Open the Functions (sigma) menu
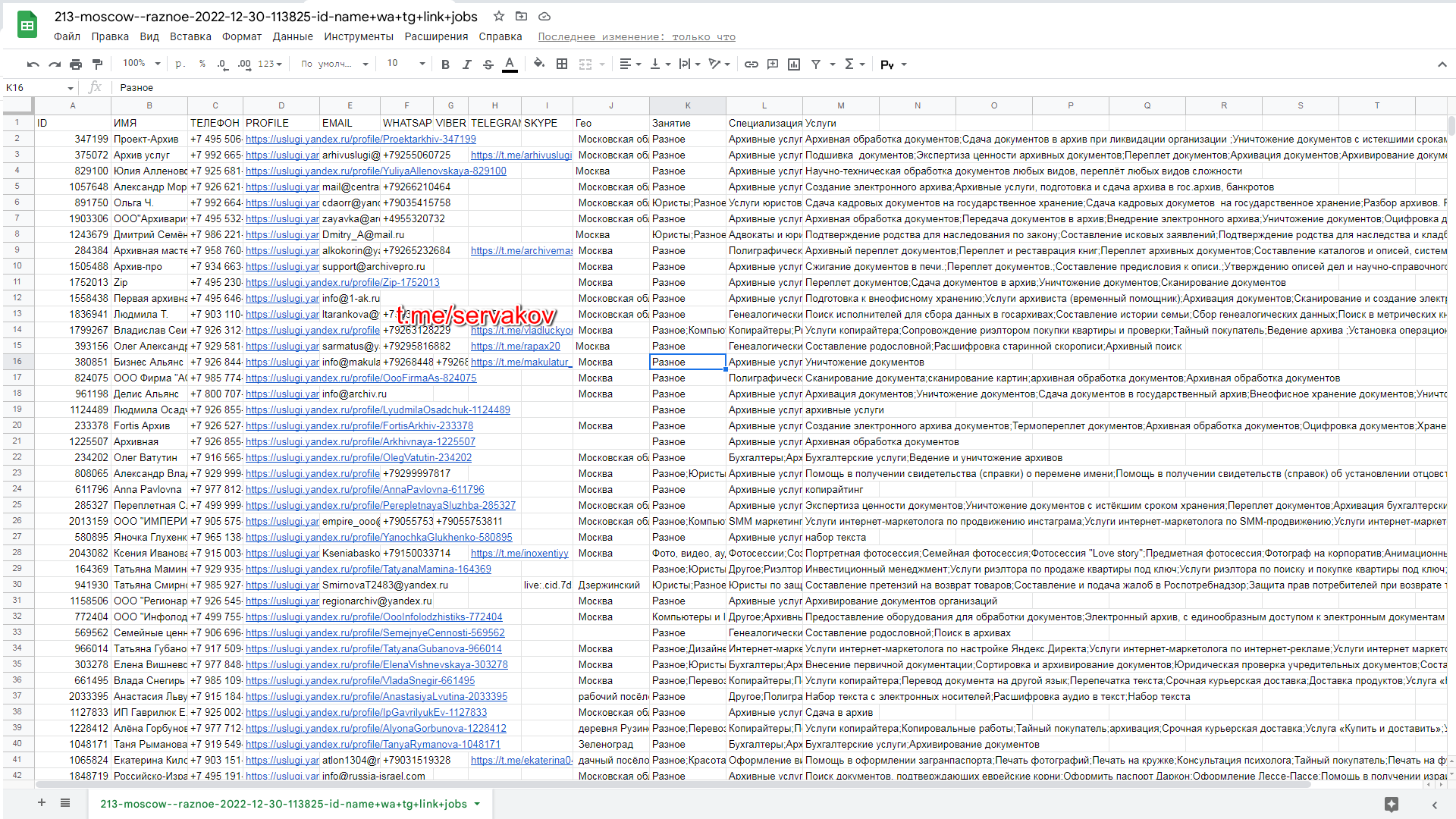 click(x=855, y=64)
